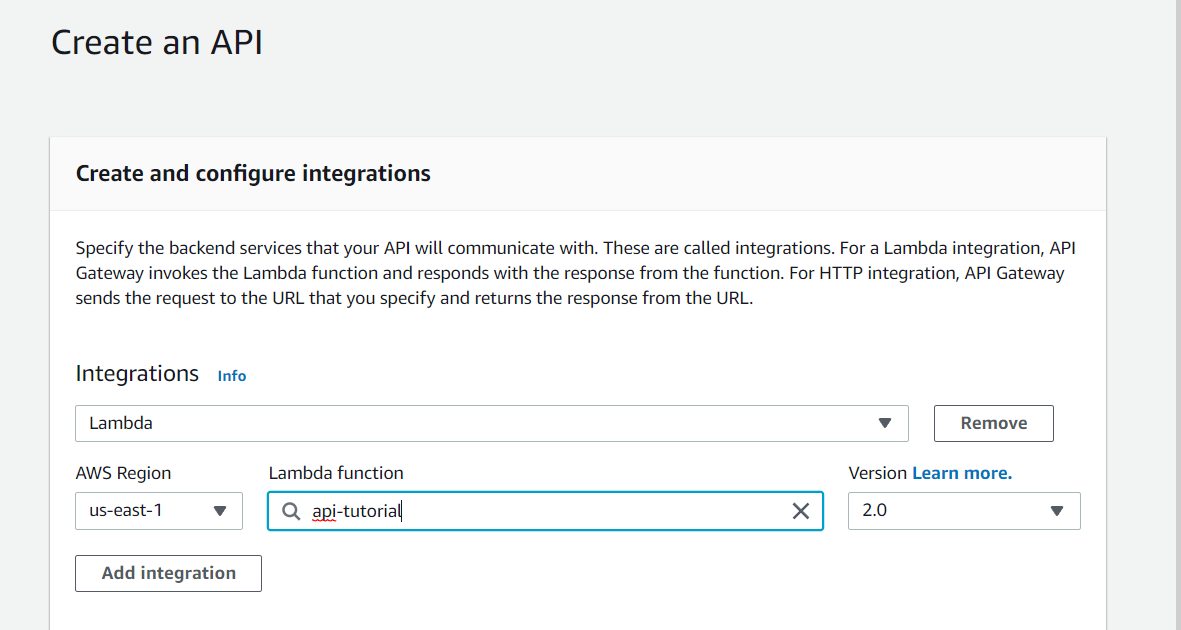Click the Create and configure integrations header

coord(253,173)
